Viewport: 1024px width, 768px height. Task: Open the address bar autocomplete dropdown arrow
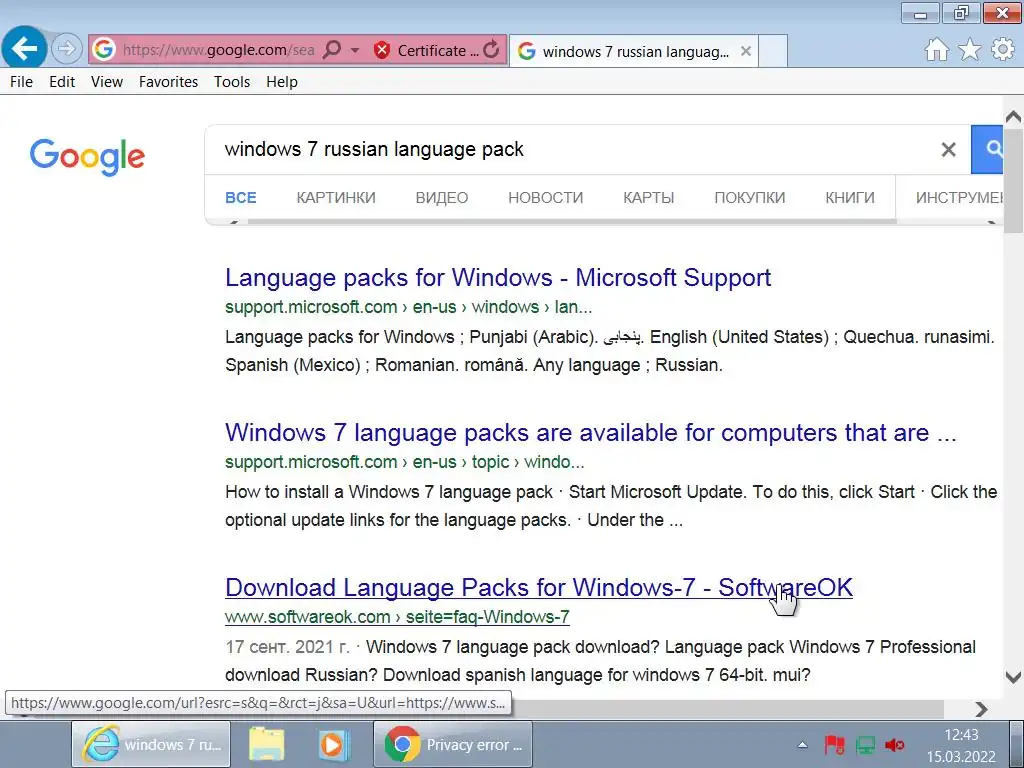355,50
